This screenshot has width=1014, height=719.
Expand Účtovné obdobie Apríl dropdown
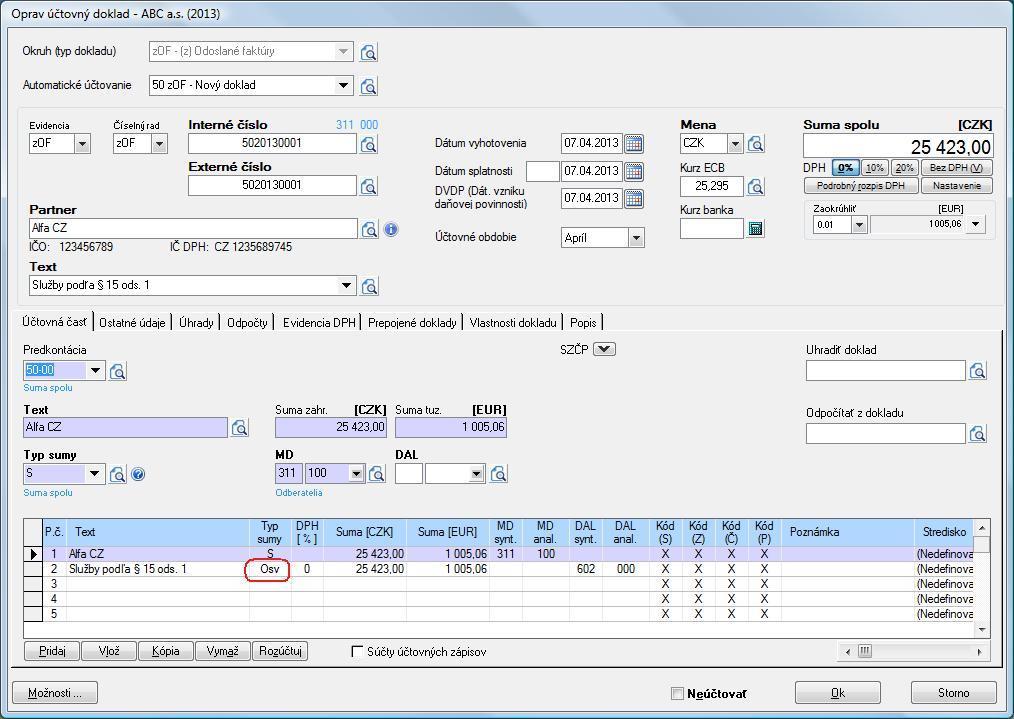[x=636, y=238]
